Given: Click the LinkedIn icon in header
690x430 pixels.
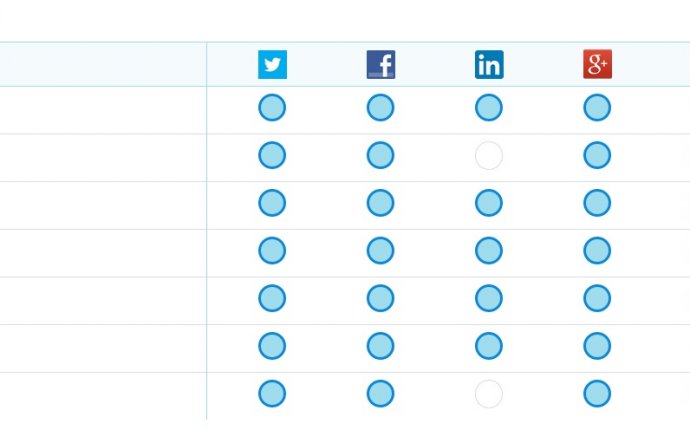Looking at the screenshot, I should coord(489,65).
